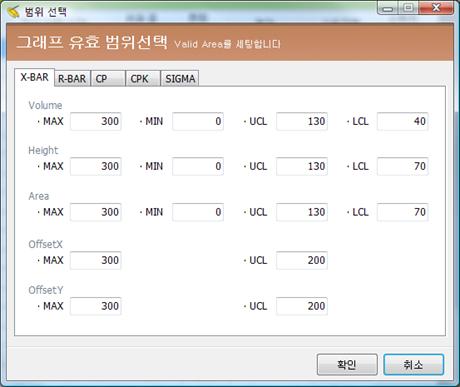Focus the Area MIN field

pos(198,212)
